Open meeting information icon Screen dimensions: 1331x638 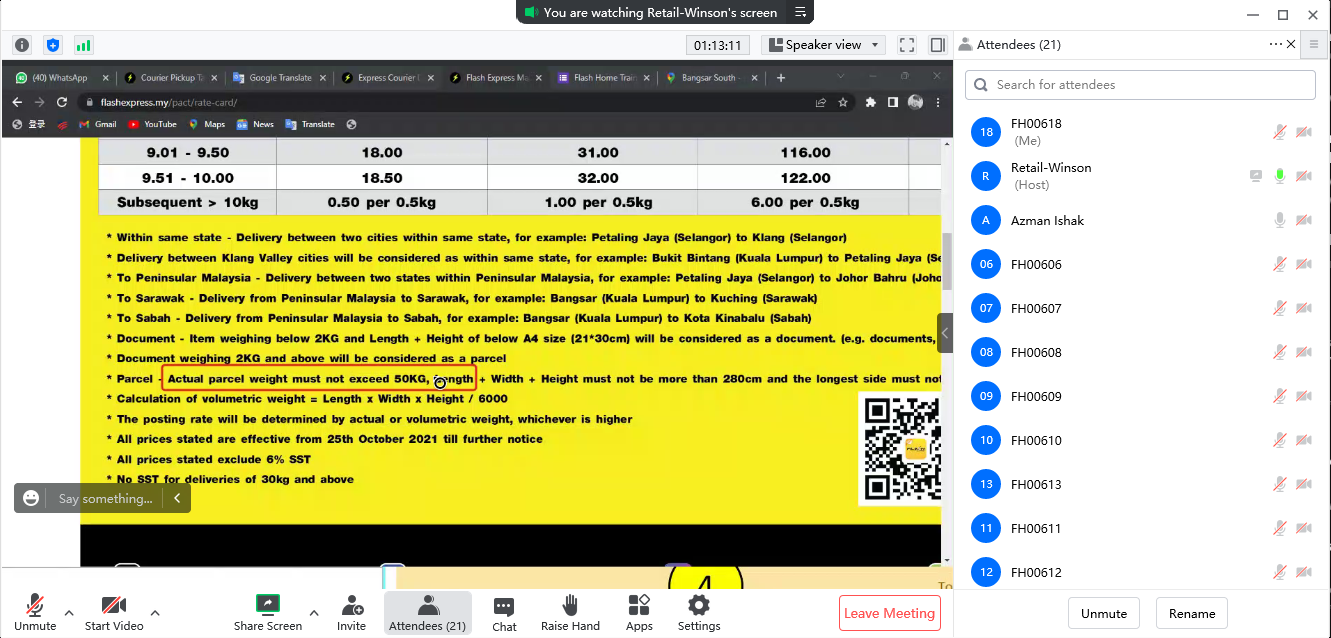pyautogui.click(x=22, y=45)
